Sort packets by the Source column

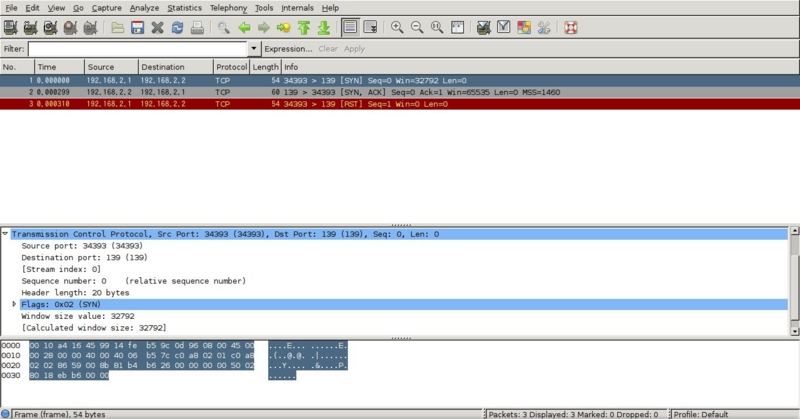point(112,67)
